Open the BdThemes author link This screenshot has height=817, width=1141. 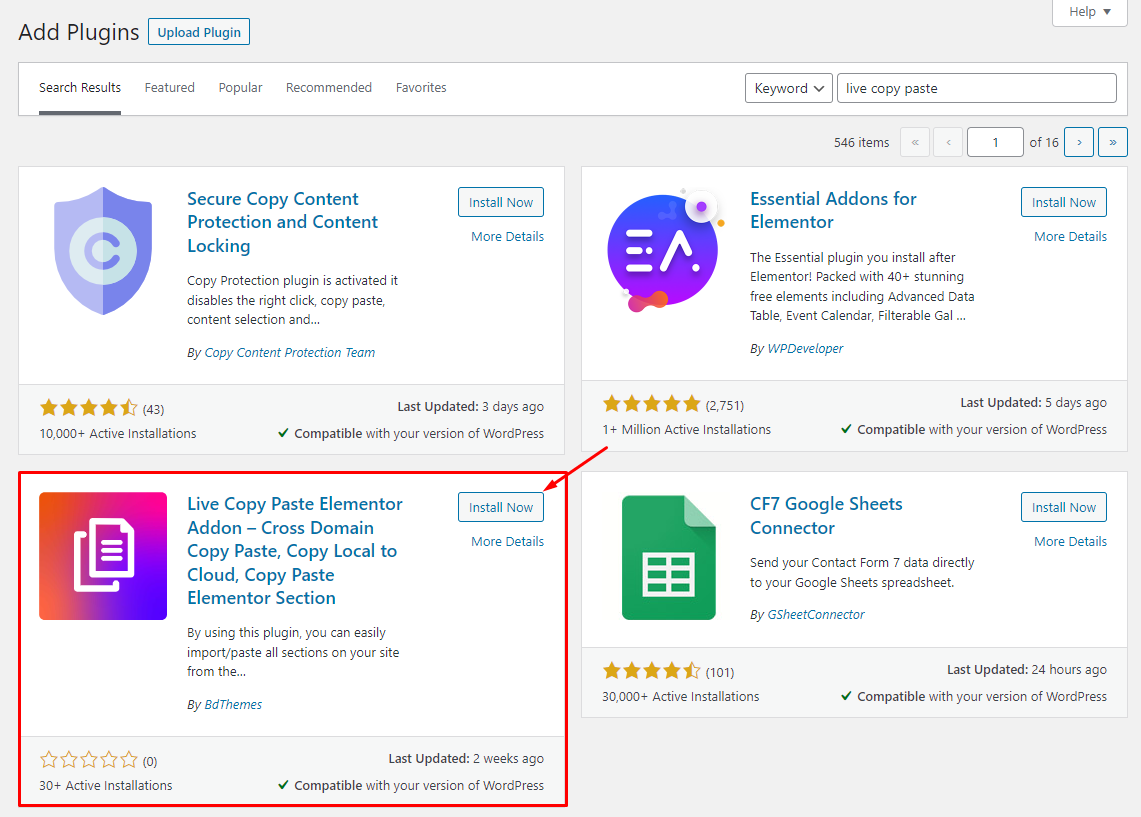[x=233, y=704]
